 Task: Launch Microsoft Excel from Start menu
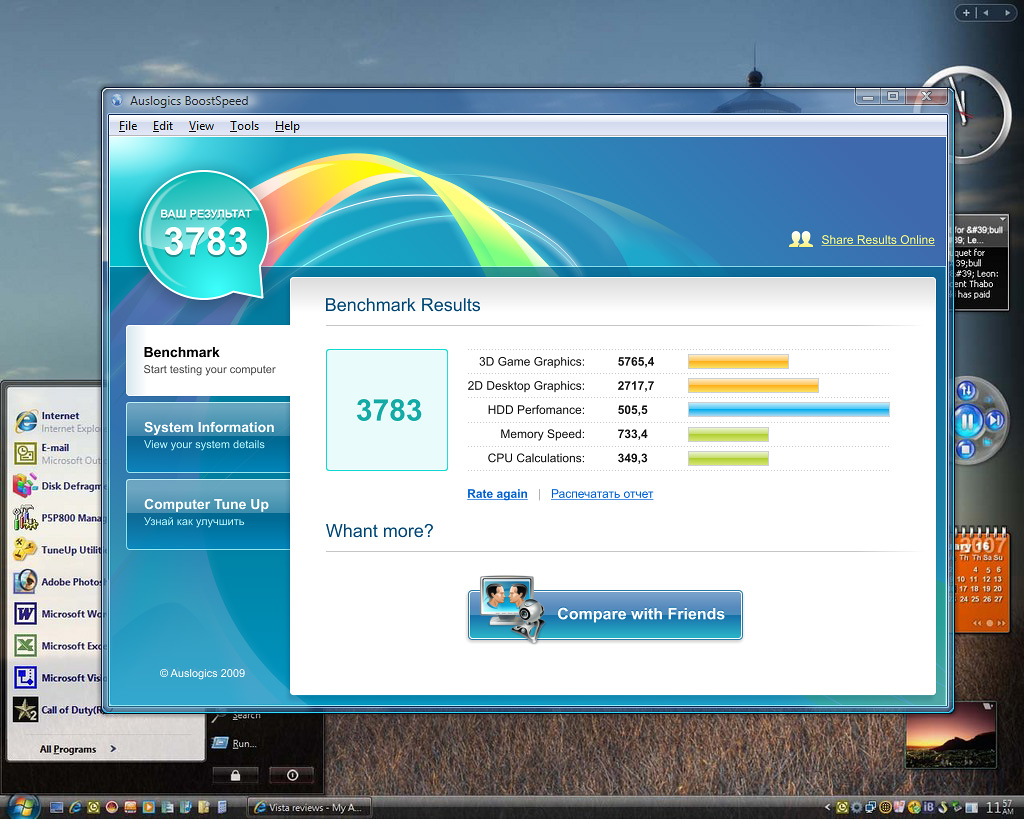point(57,645)
